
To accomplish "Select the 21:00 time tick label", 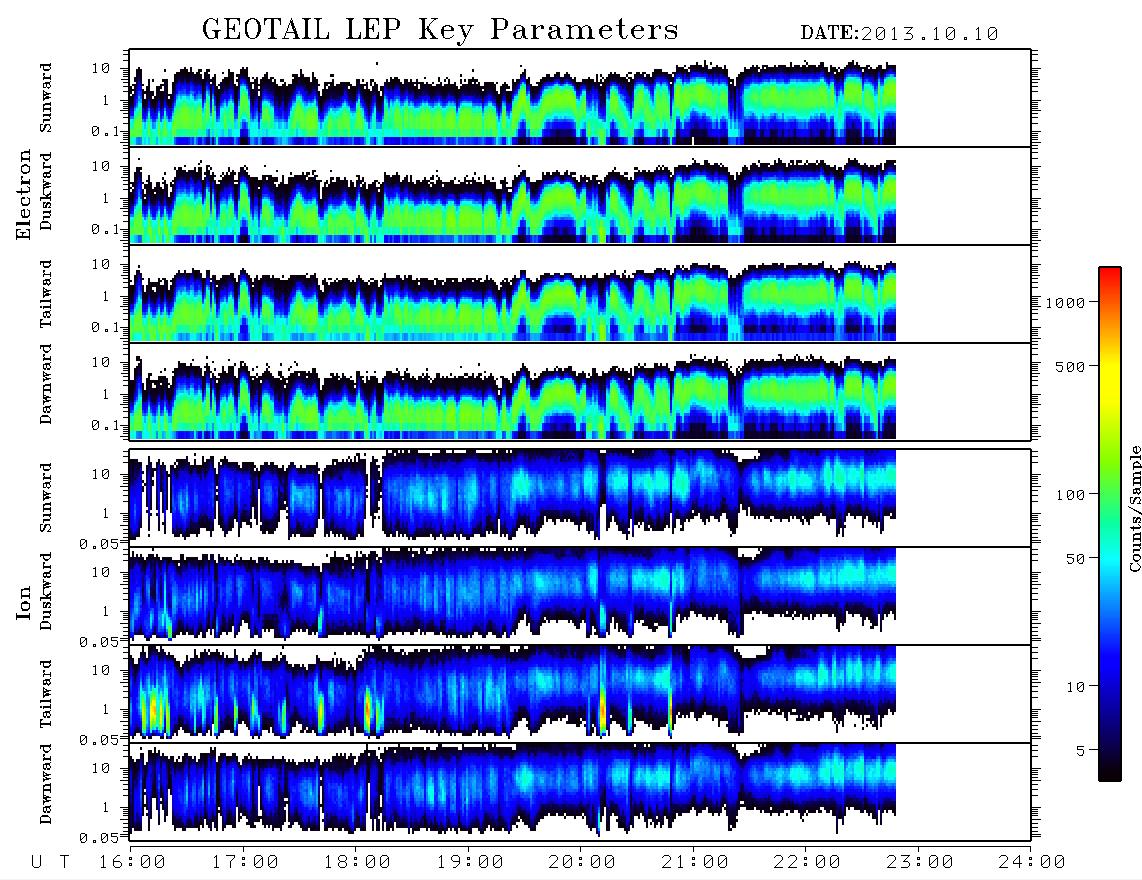I will (x=695, y=863).
